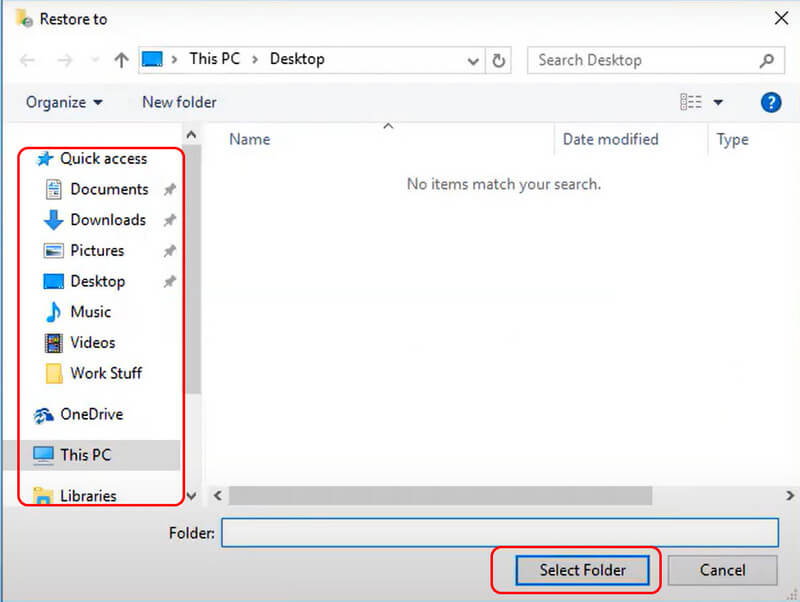Click the Refresh icon beside address bar

500,60
